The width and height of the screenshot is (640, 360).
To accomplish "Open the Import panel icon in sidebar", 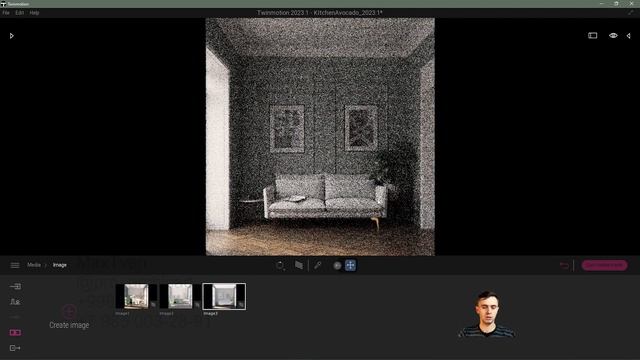I will (x=15, y=287).
